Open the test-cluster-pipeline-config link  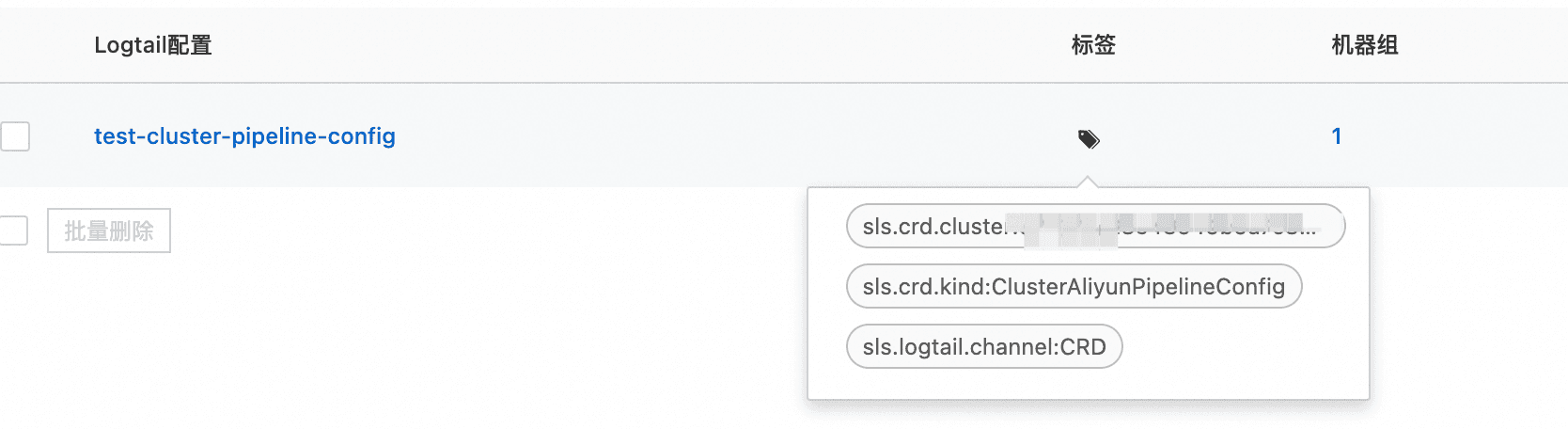point(244,136)
